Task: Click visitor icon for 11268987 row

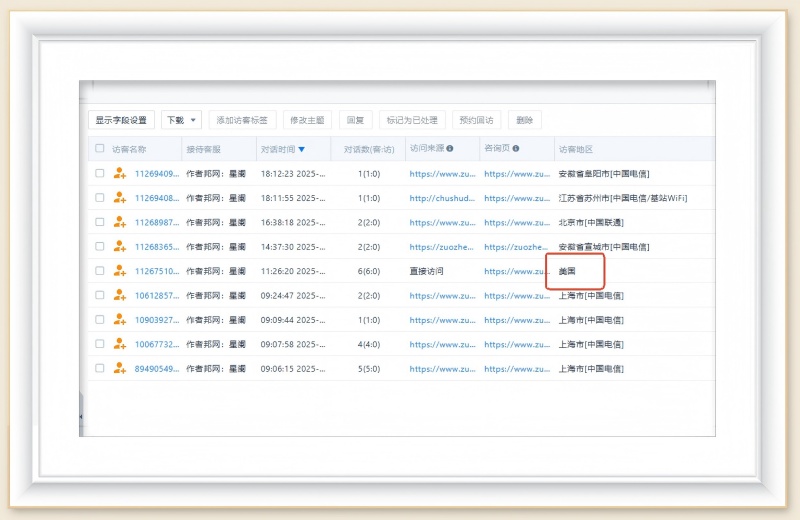Action: (120, 222)
